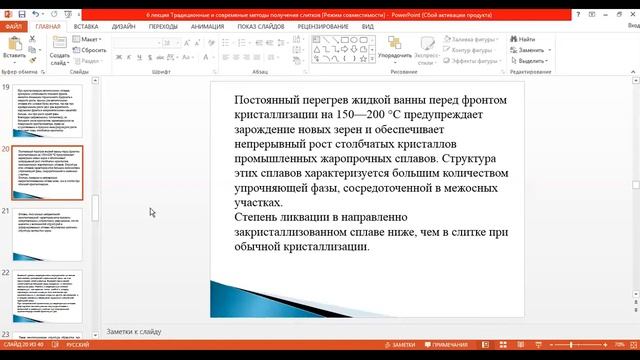Click the Упорядочить (Arrange) icon
This screenshot has height=360, width=640.
[394, 42]
